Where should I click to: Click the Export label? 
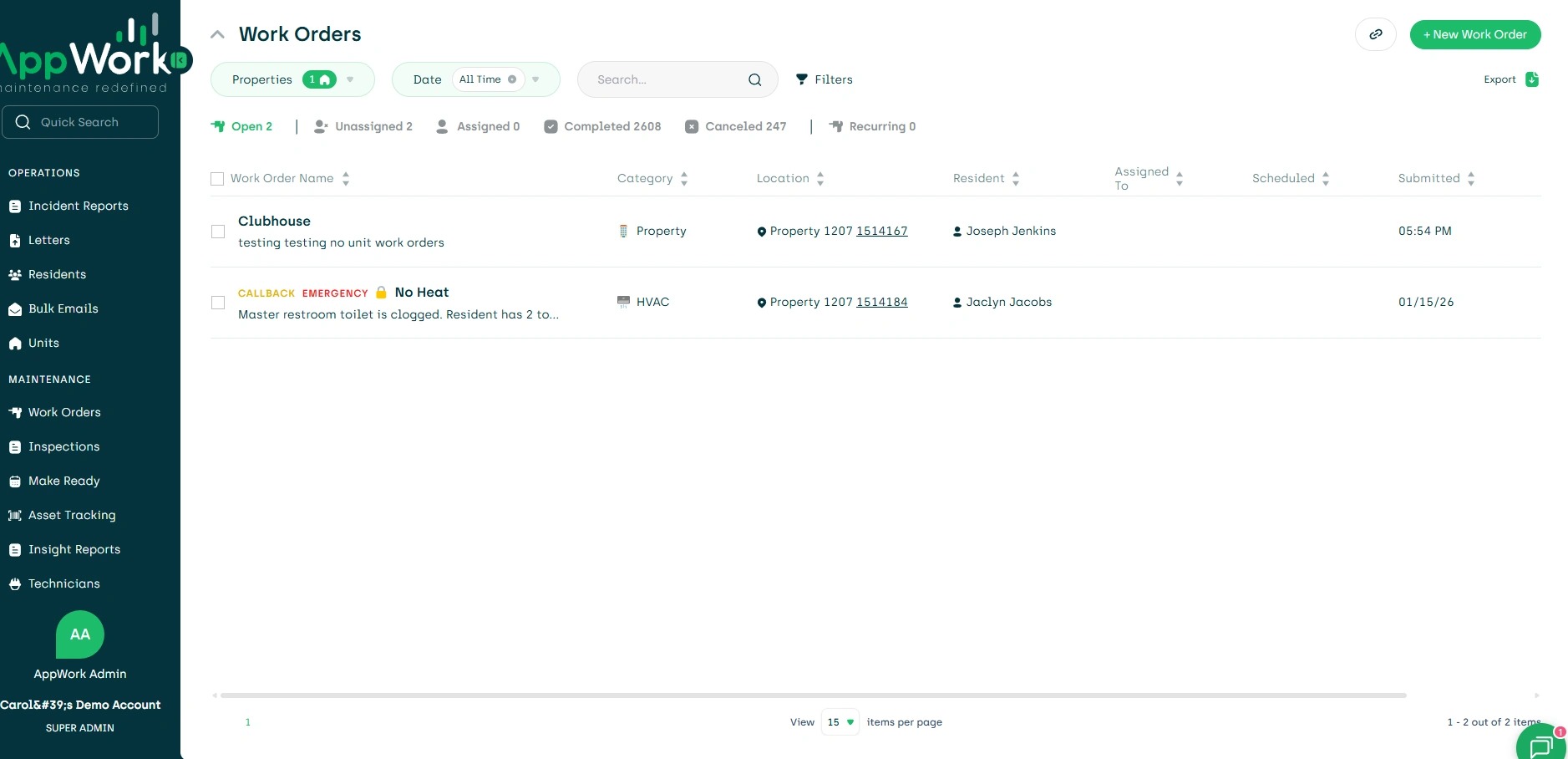pos(1499,79)
